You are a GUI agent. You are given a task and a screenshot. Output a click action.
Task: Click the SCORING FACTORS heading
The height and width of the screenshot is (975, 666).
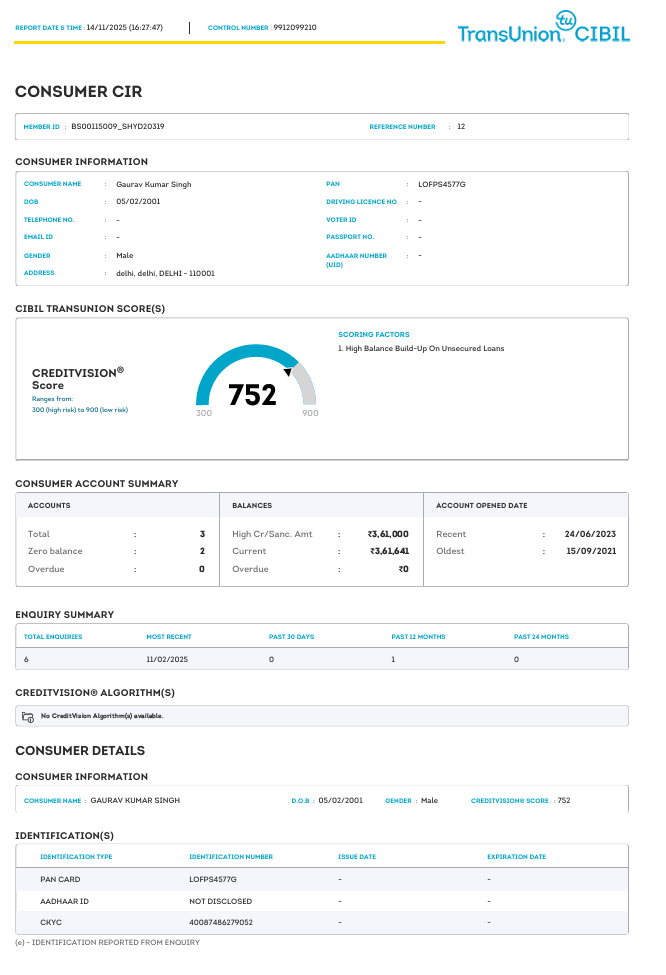[374, 335]
